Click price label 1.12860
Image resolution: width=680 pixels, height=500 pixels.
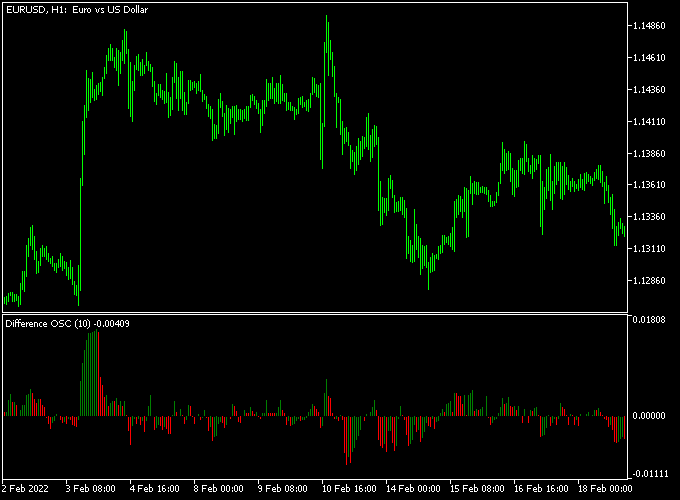(x=649, y=281)
